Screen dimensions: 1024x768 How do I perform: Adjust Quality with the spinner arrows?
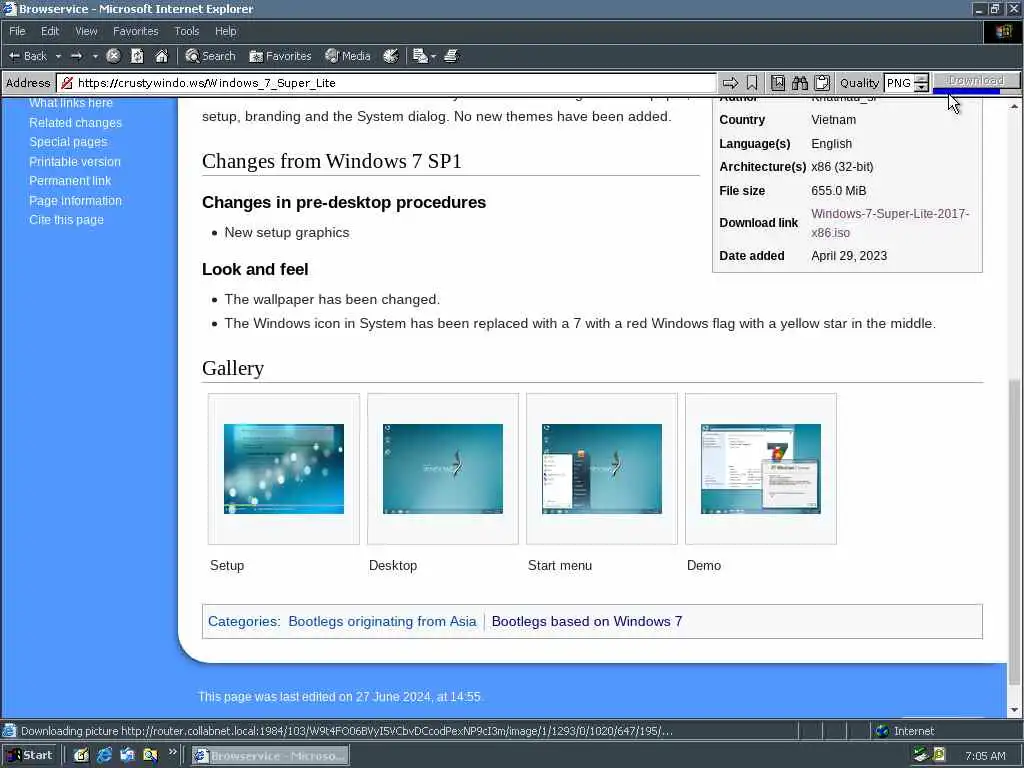tap(921, 83)
